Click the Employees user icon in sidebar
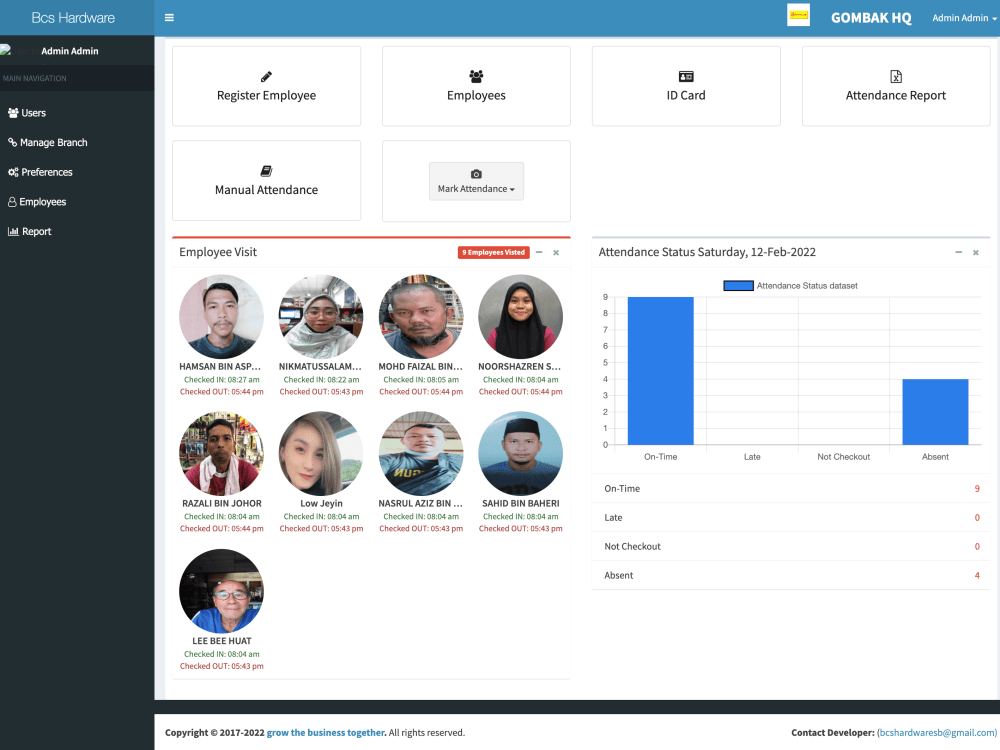This screenshot has height=750, width=1000. click(12, 202)
